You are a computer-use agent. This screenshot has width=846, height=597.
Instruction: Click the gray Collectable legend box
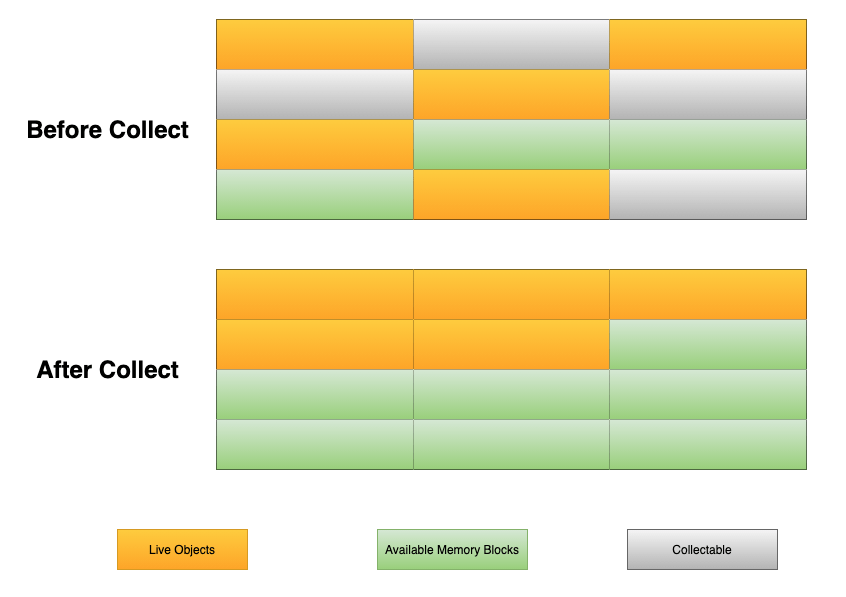(702, 549)
